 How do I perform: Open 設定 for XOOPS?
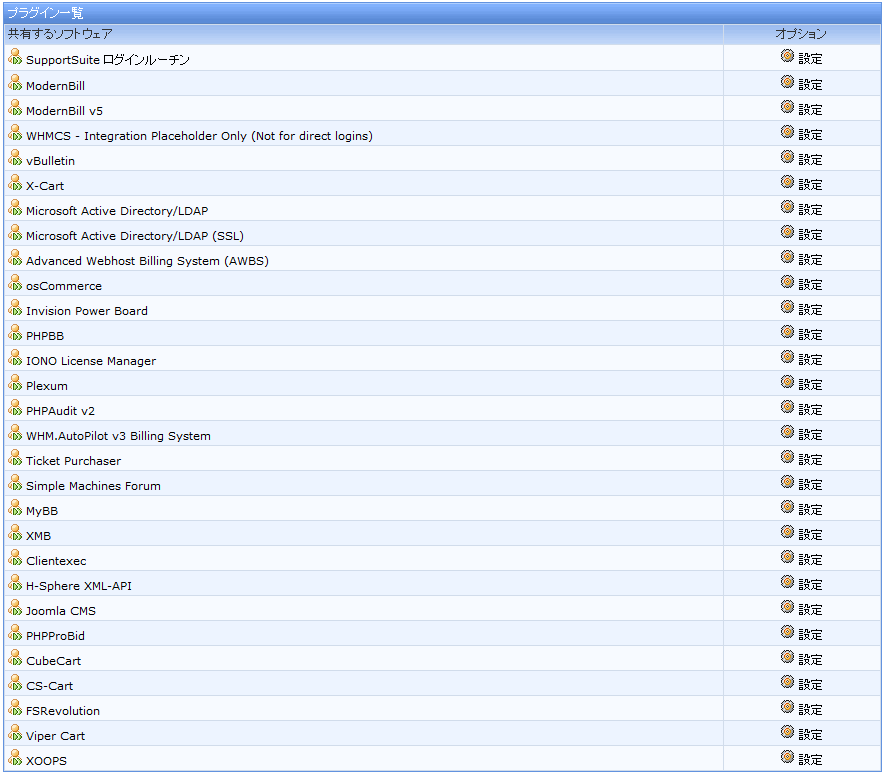810,759
